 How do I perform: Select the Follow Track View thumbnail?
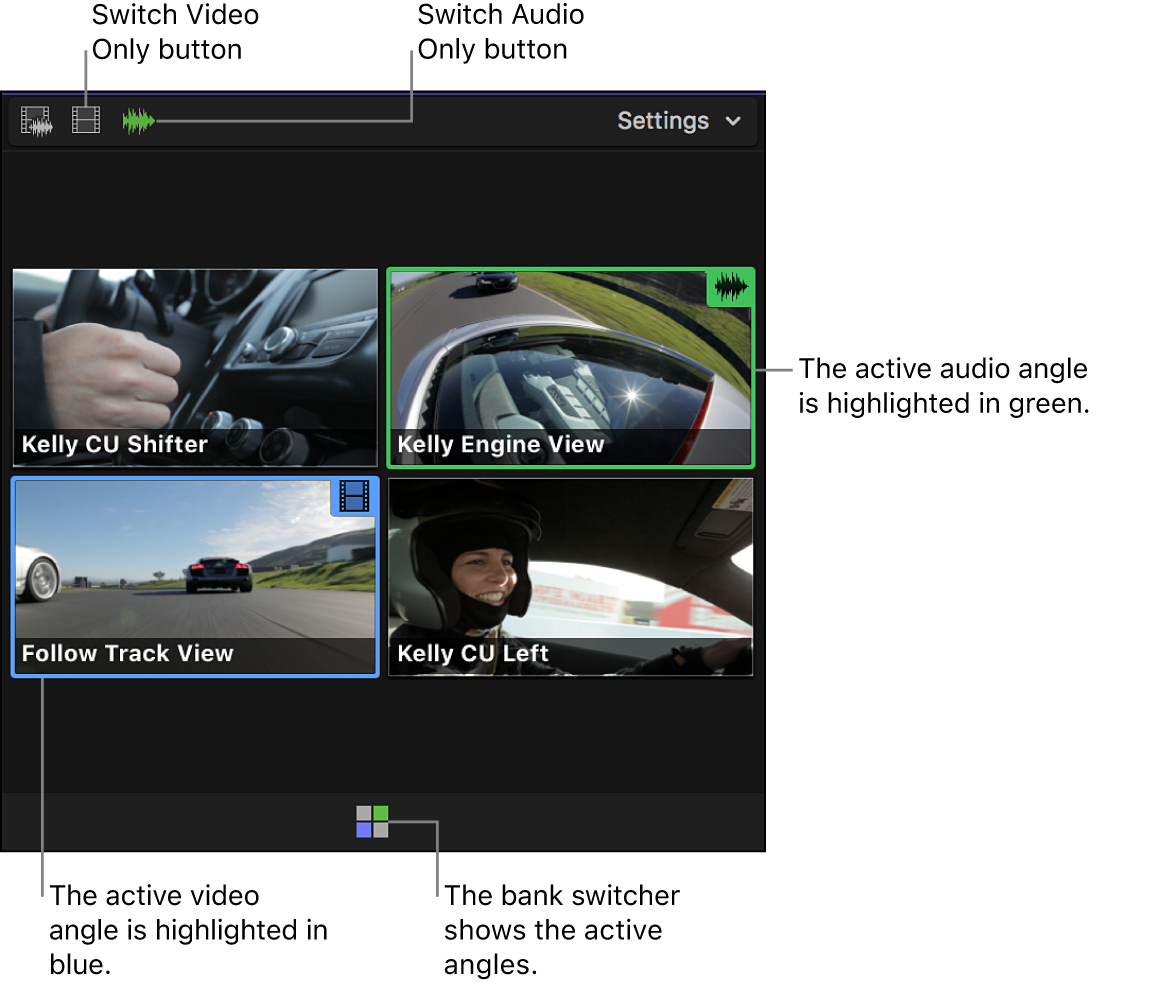194,576
